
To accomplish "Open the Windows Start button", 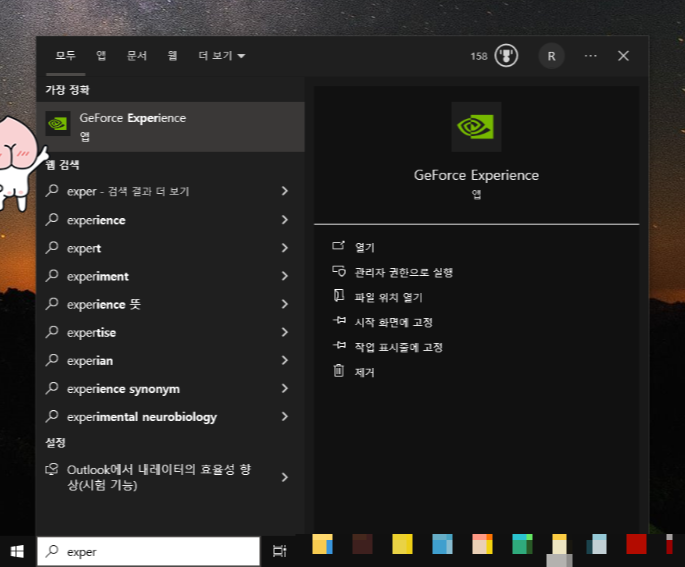I will (x=17, y=551).
